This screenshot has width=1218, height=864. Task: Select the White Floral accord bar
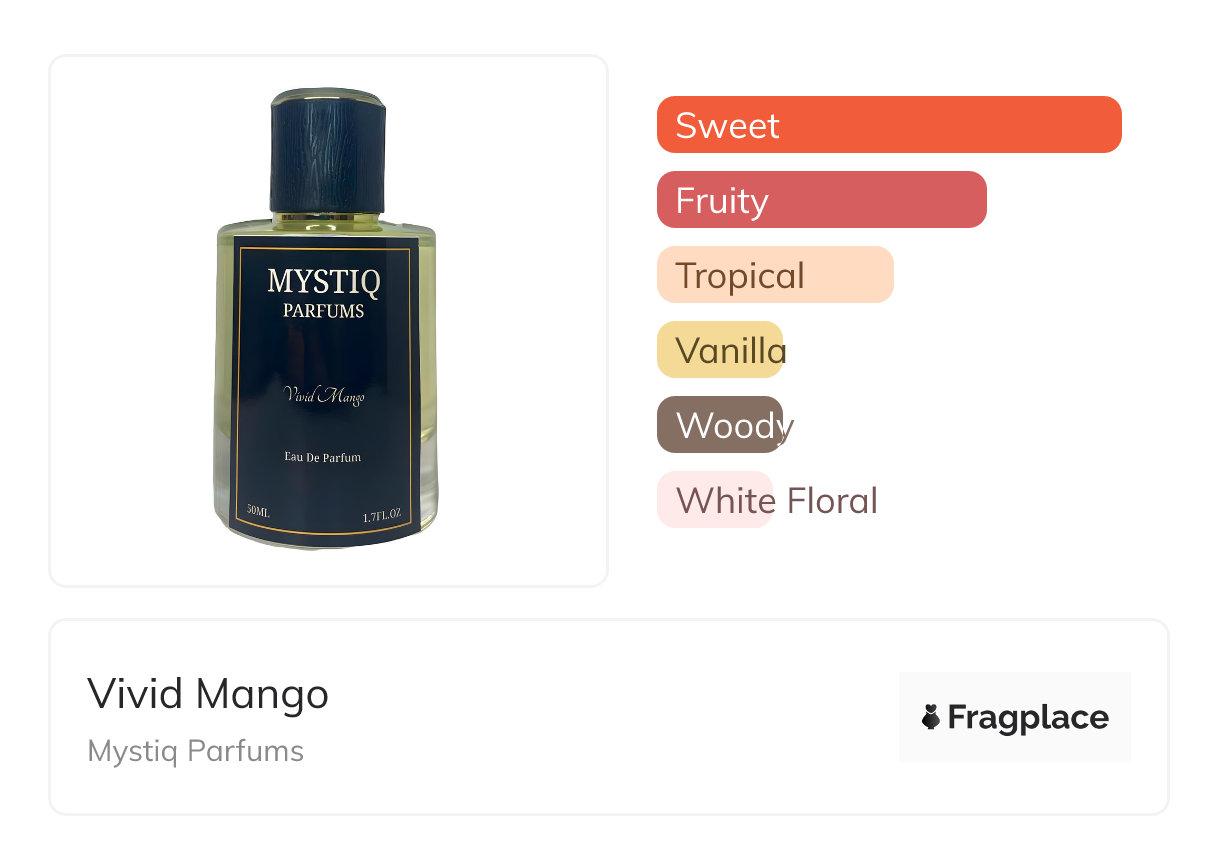[715, 500]
